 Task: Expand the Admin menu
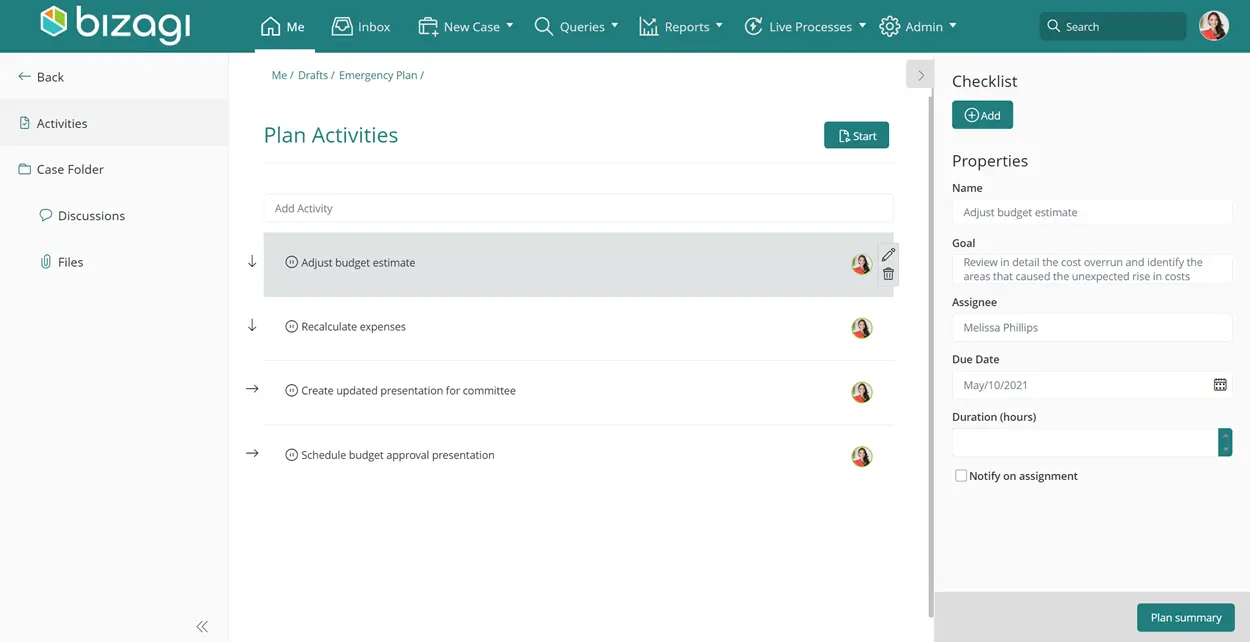[918, 26]
